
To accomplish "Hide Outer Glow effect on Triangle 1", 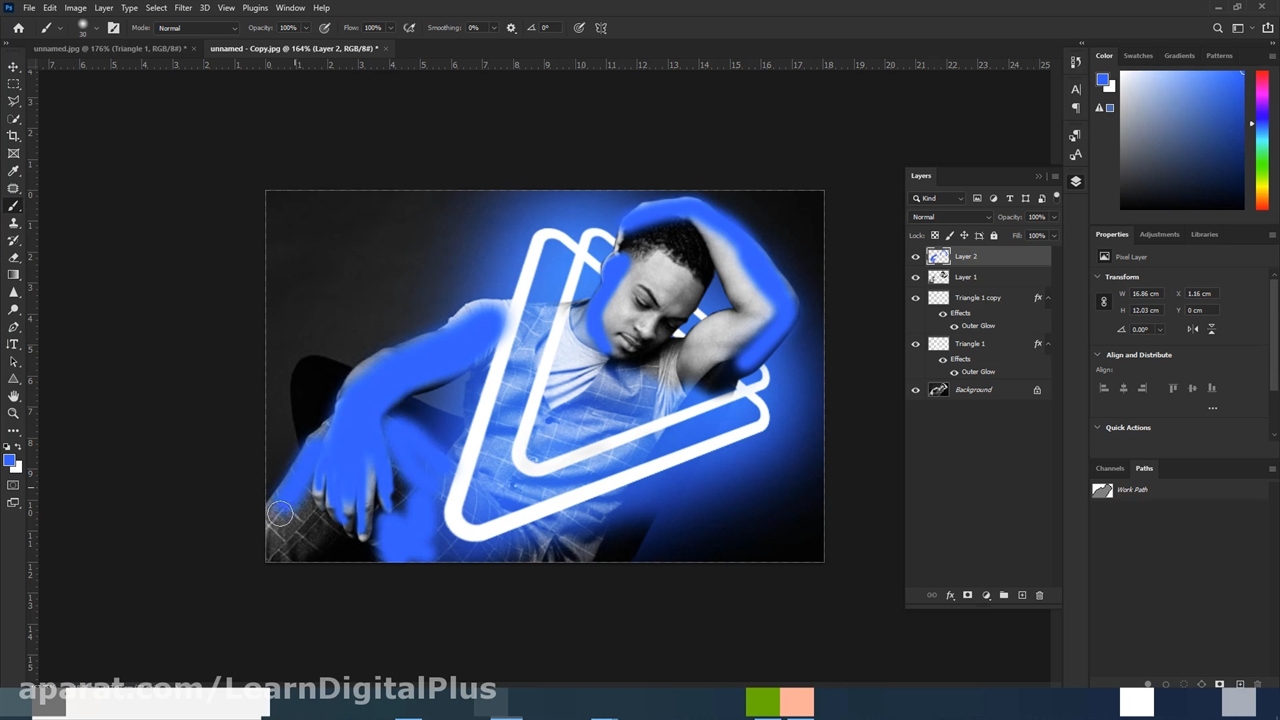I will (953, 372).
